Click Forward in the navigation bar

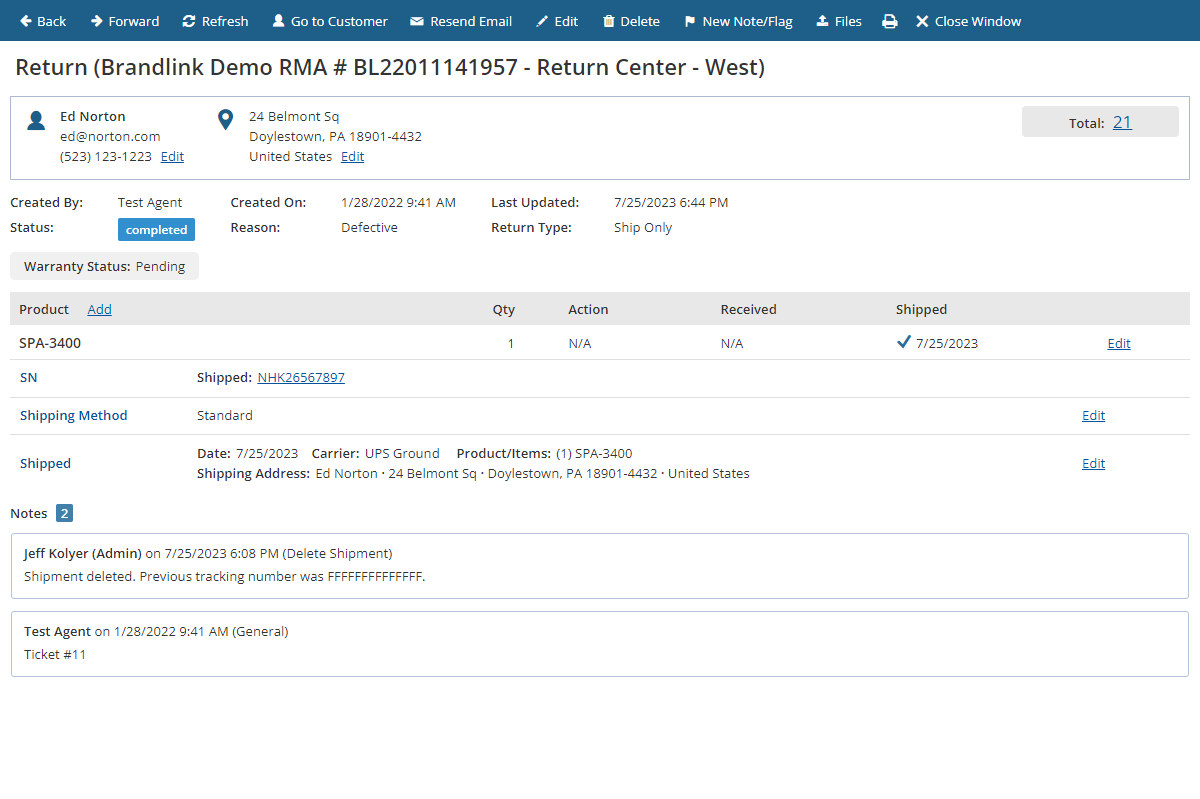(x=124, y=20)
